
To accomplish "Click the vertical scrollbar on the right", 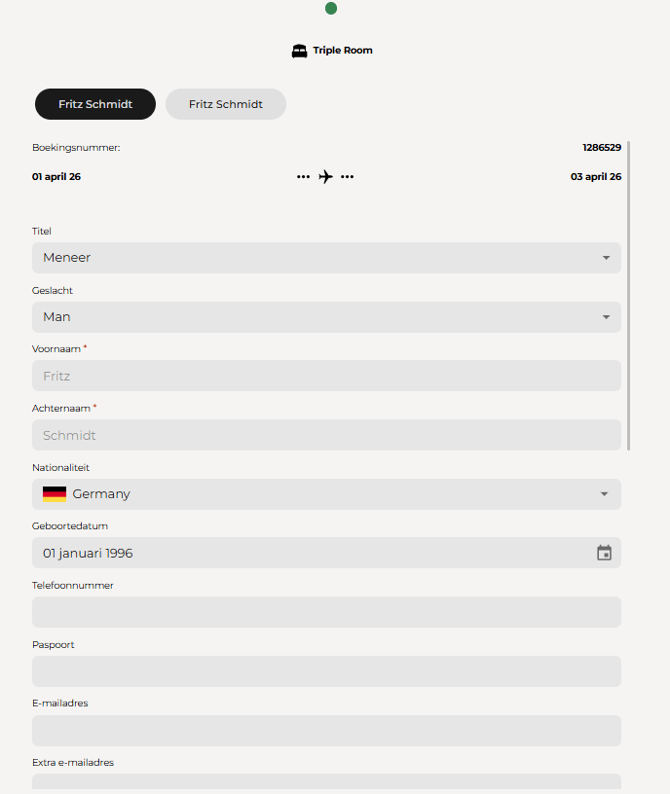I will [628, 296].
